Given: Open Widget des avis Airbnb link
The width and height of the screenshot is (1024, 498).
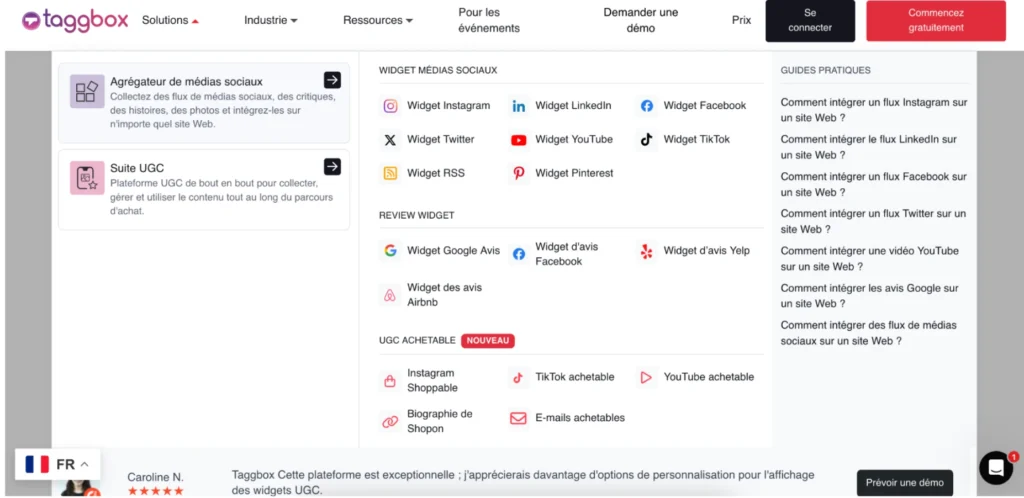Looking at the screenshot, I should pyautogui.click(x=445, y=295).
